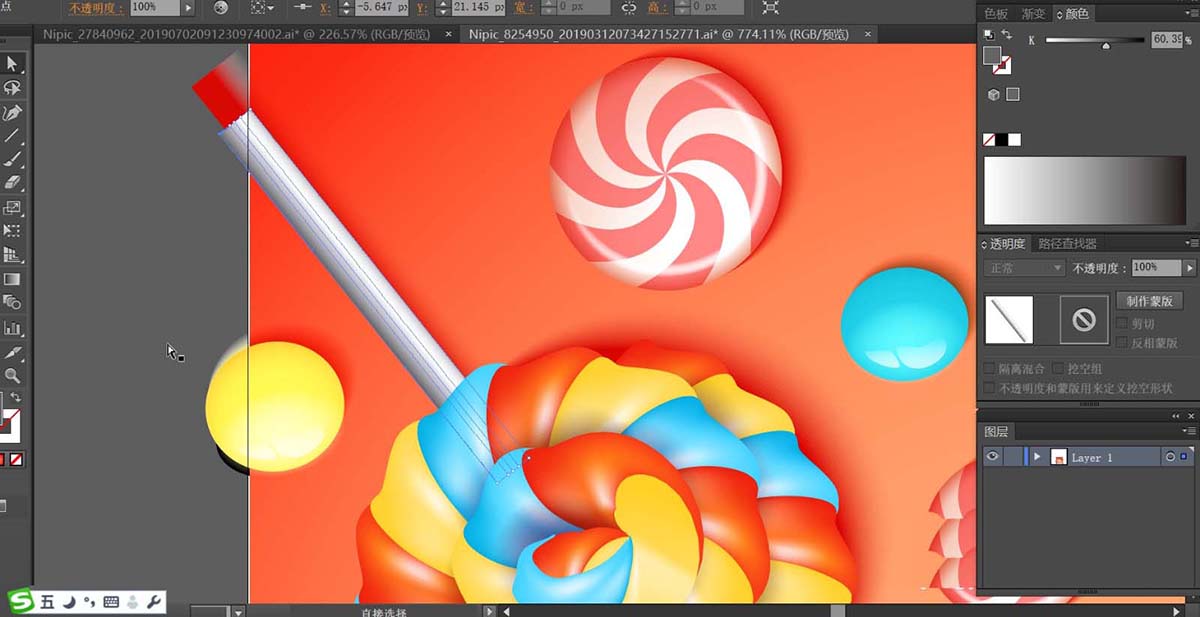
Task: Switch to Nipic_27840962 document tab
Action: click(236, 34)
